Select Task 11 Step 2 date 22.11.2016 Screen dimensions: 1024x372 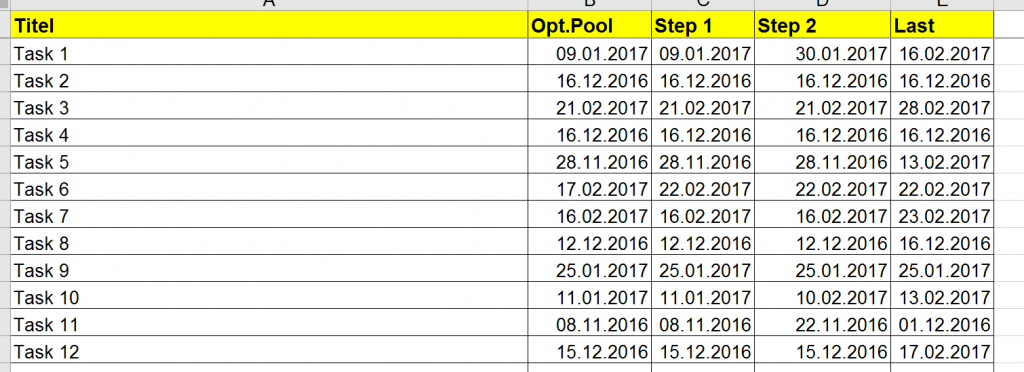(823, 325)
